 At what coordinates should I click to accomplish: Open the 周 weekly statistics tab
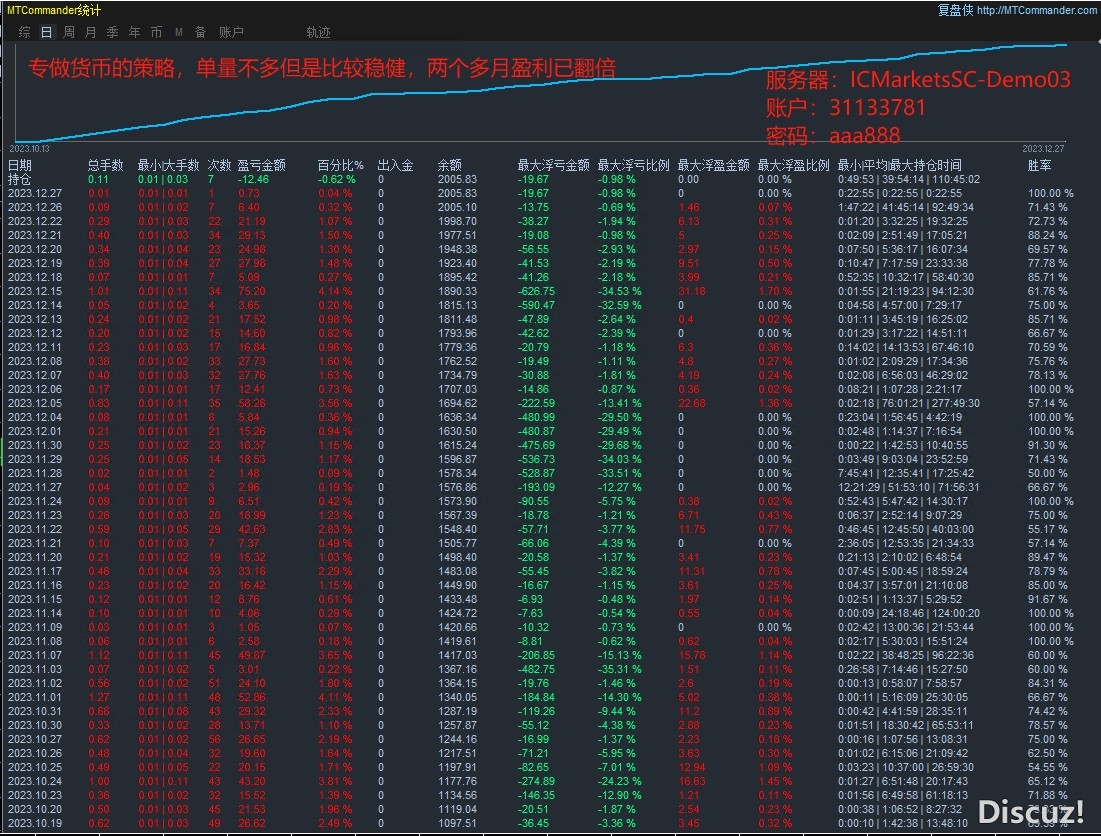[x=69, y=32]
